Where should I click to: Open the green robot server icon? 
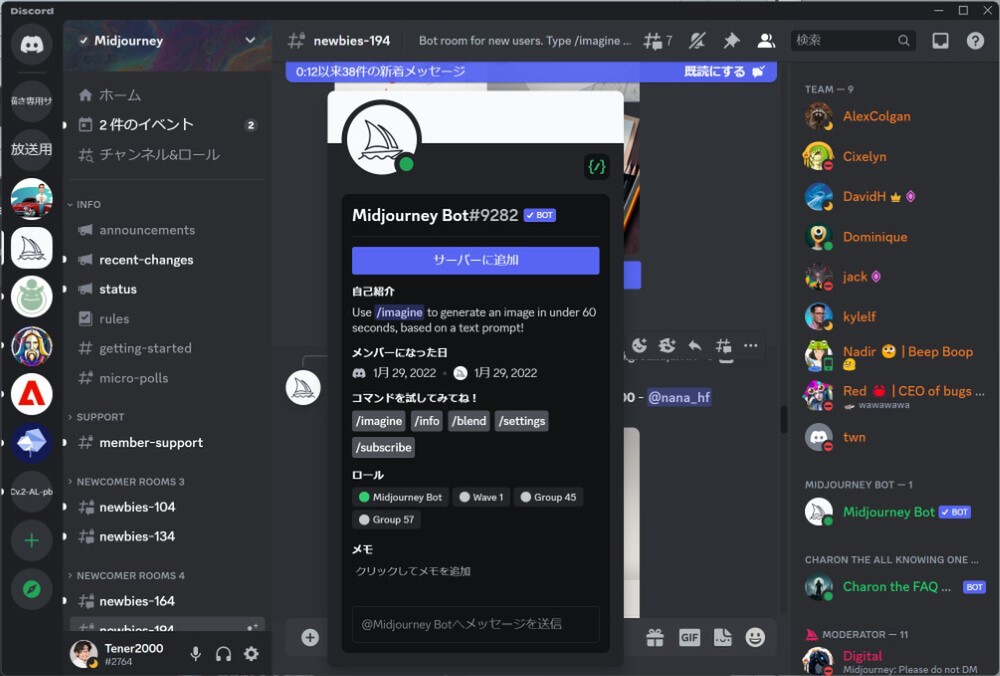(x=31, y=297)
